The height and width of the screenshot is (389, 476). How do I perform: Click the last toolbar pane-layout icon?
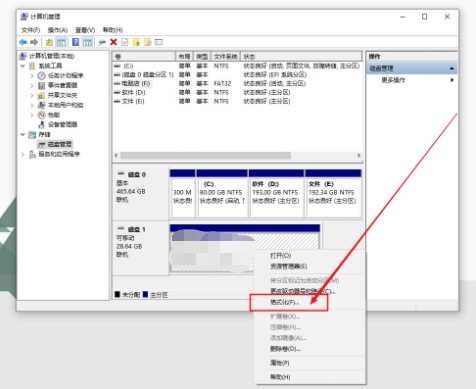[159, 42]
